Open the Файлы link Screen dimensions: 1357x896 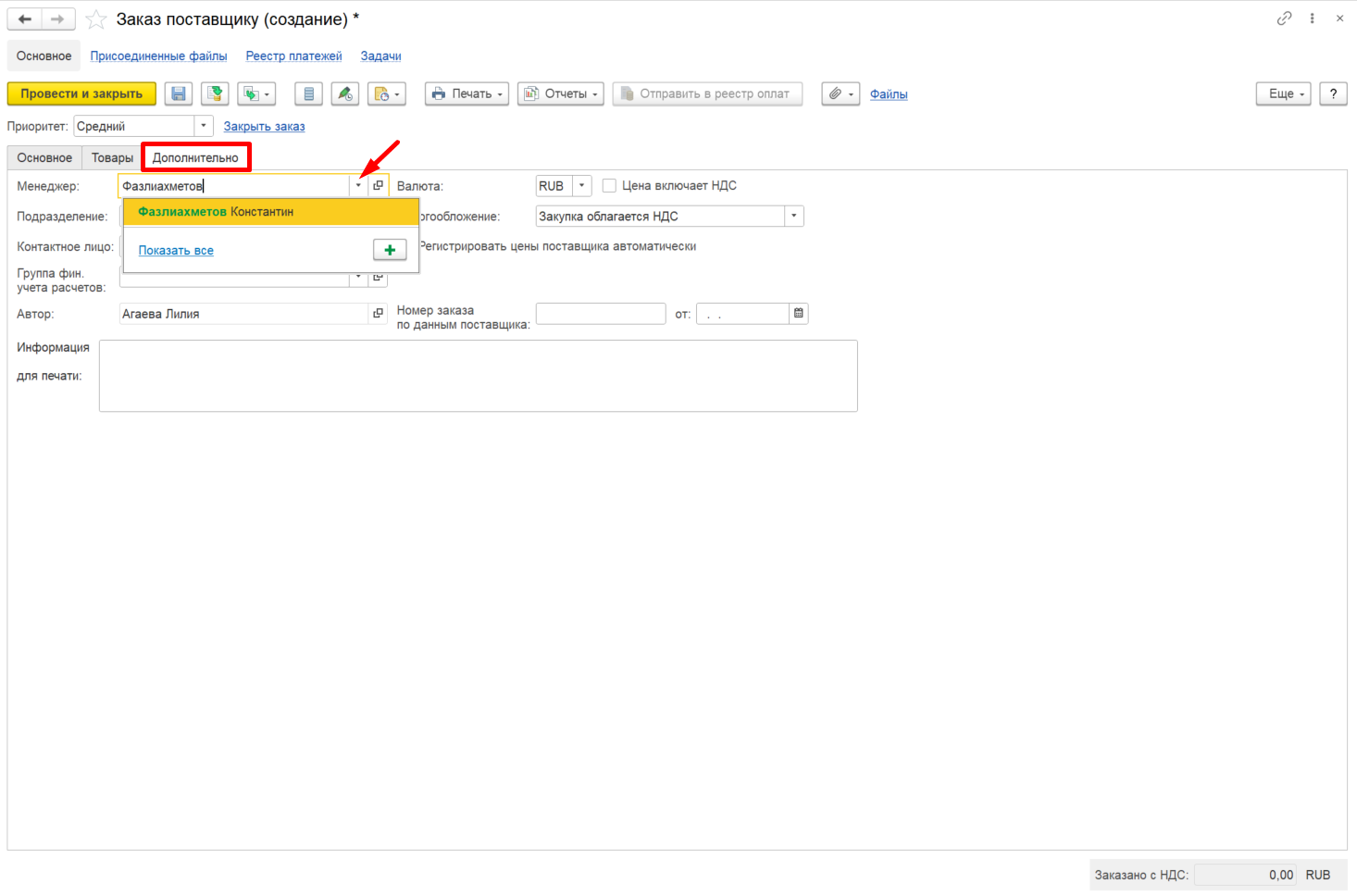[889, 93]
